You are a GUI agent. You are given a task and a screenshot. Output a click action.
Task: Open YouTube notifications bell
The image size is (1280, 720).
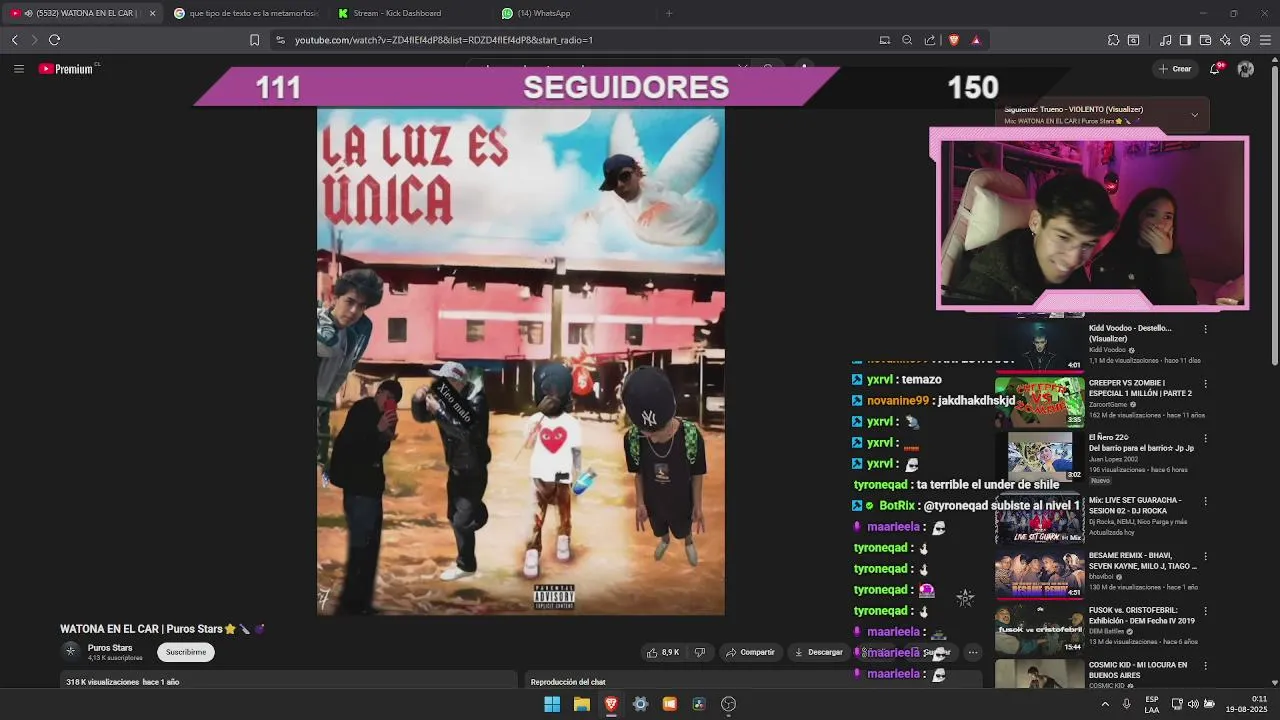coord(1215,69)
